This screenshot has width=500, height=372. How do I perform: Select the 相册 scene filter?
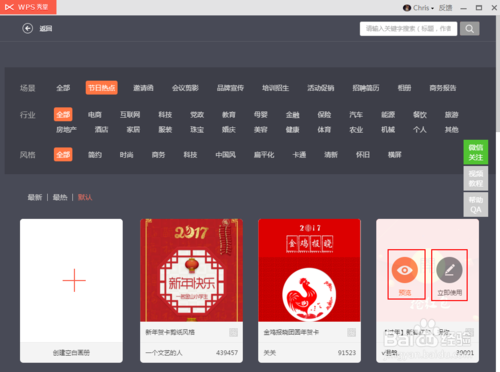[404, 88]
